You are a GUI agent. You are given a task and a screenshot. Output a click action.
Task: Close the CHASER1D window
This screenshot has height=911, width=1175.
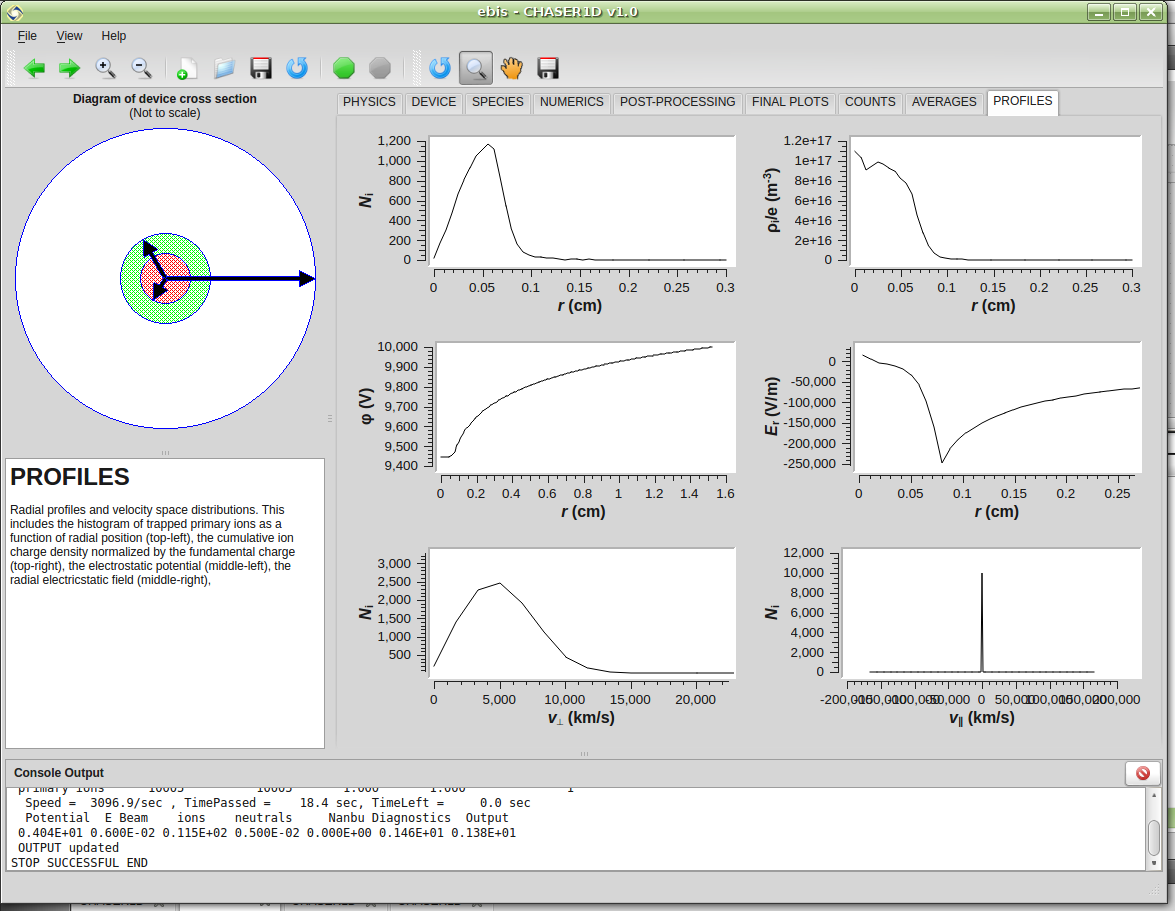click(1150, 12)
